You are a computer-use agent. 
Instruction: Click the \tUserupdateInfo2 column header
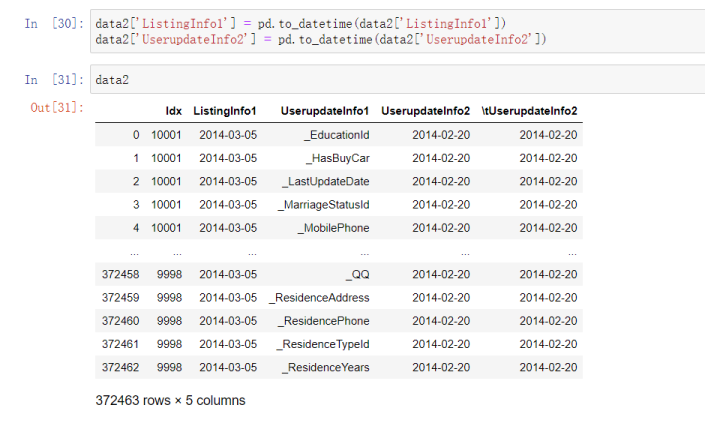point(529,111)
